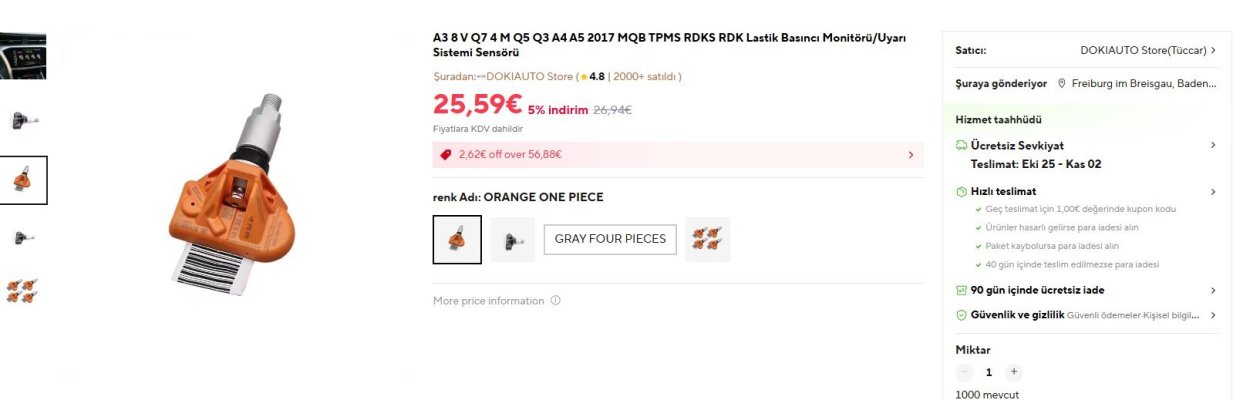Expand the 2,62€ off coupon banner

910,155
